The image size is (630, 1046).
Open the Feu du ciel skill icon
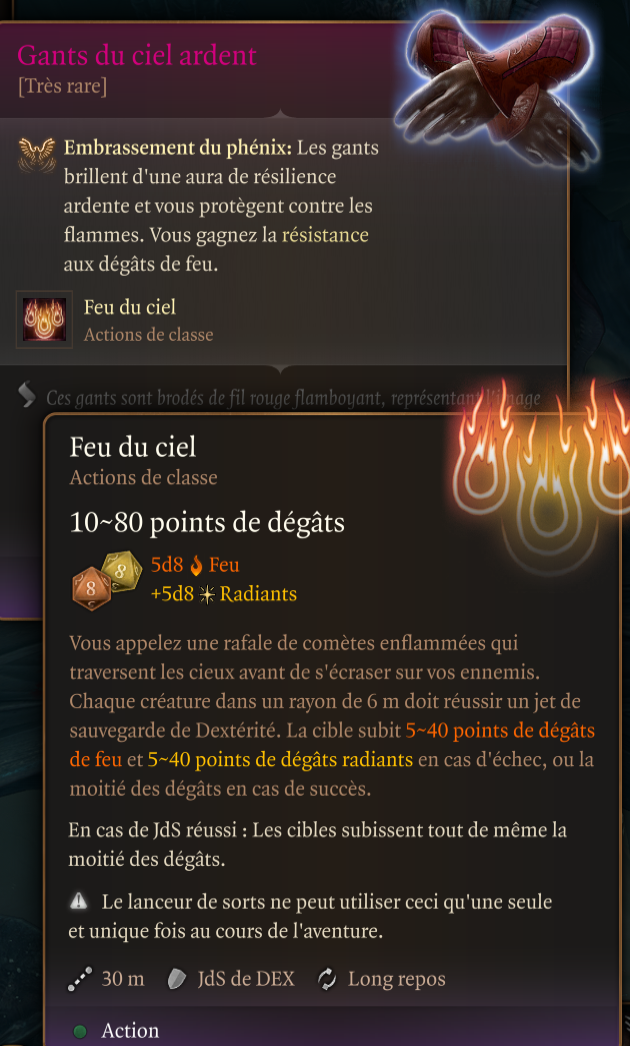coord(45,319)
